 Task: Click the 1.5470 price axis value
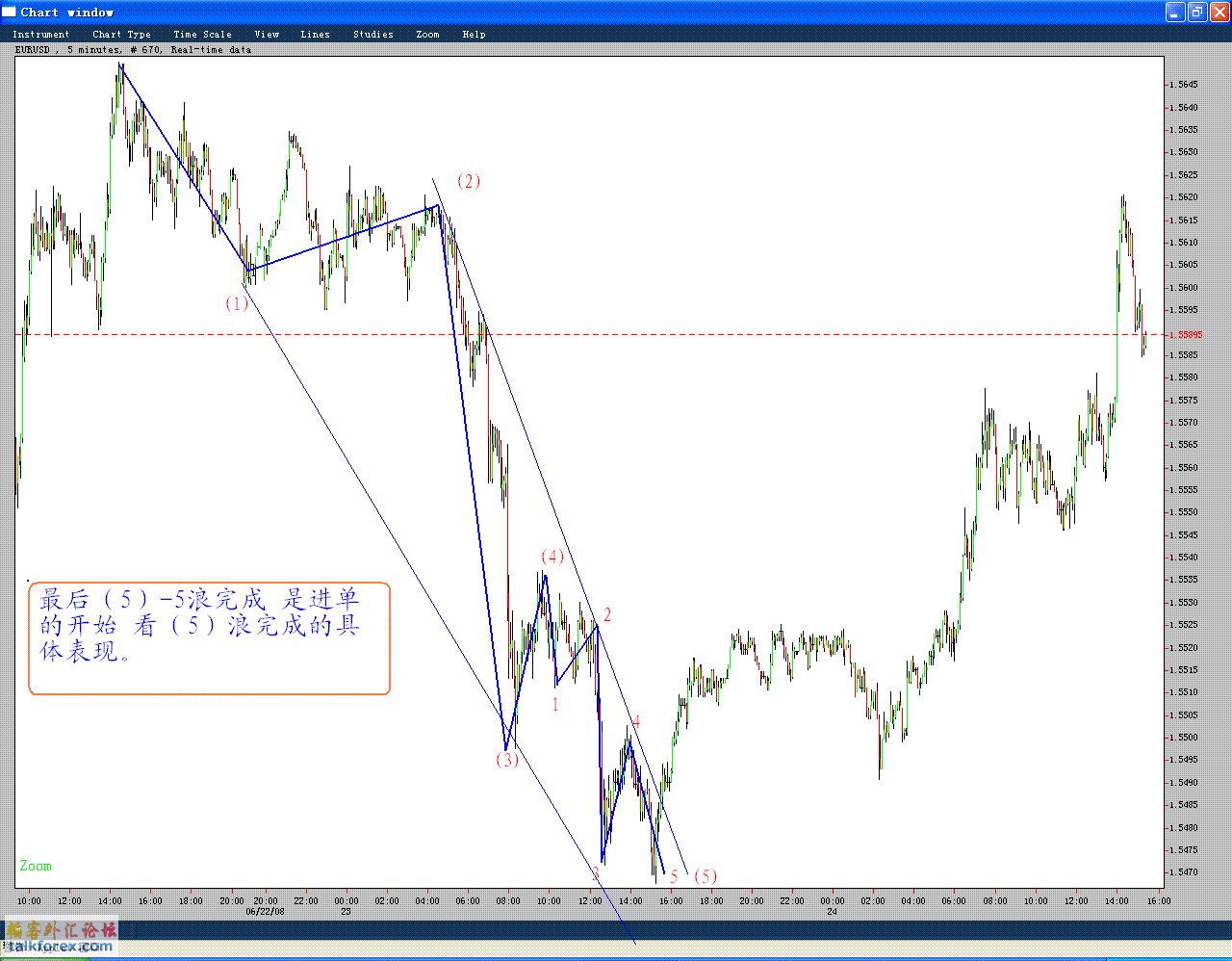tap(1184, 872)
